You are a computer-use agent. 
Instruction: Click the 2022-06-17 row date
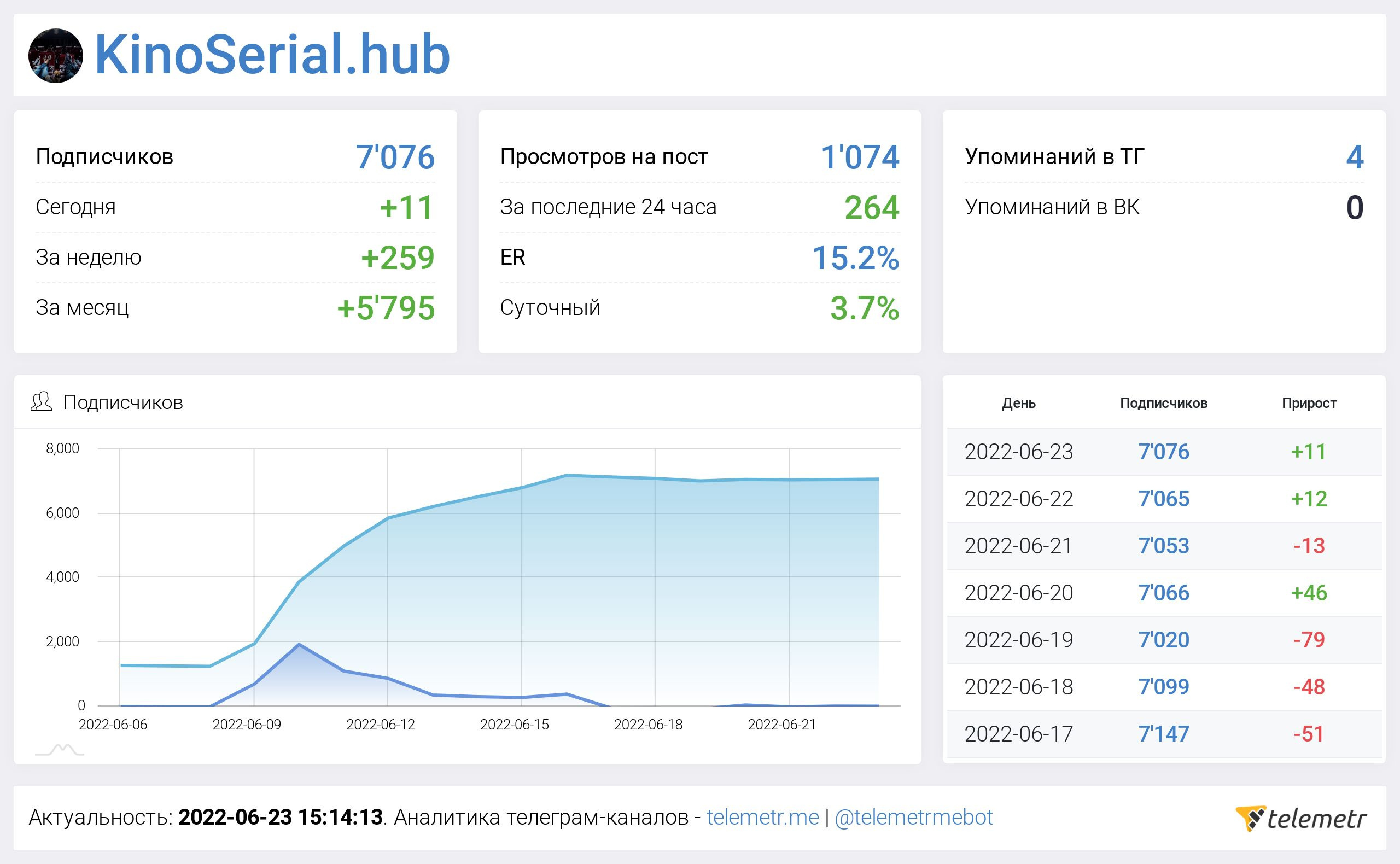tap(1018, 734)
